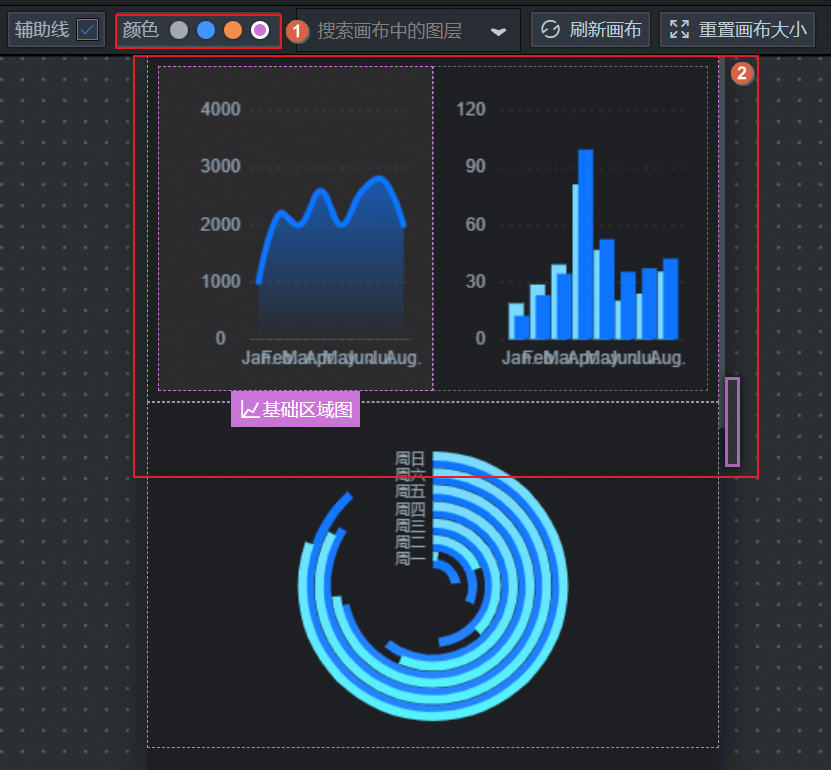Toggle the 辅助线 checkbox
The image size is (831, 770).
click(87, 30)
